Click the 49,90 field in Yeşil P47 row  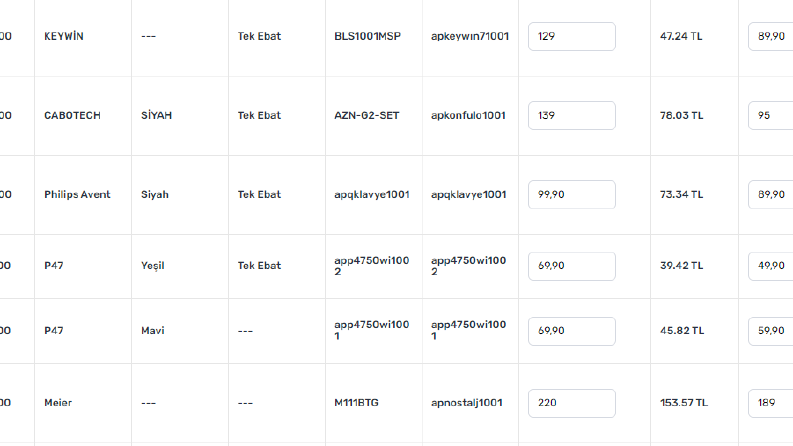(x=771, y=266)
